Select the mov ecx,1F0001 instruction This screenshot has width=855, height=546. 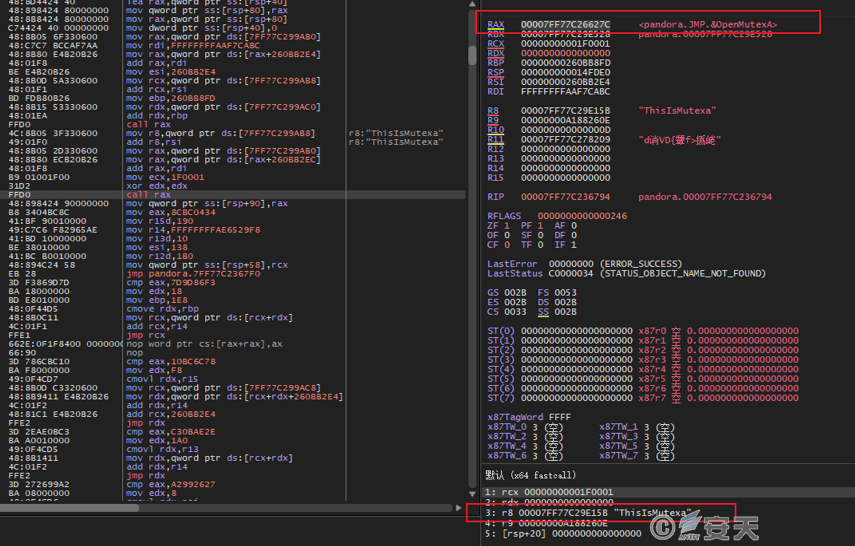160,178
